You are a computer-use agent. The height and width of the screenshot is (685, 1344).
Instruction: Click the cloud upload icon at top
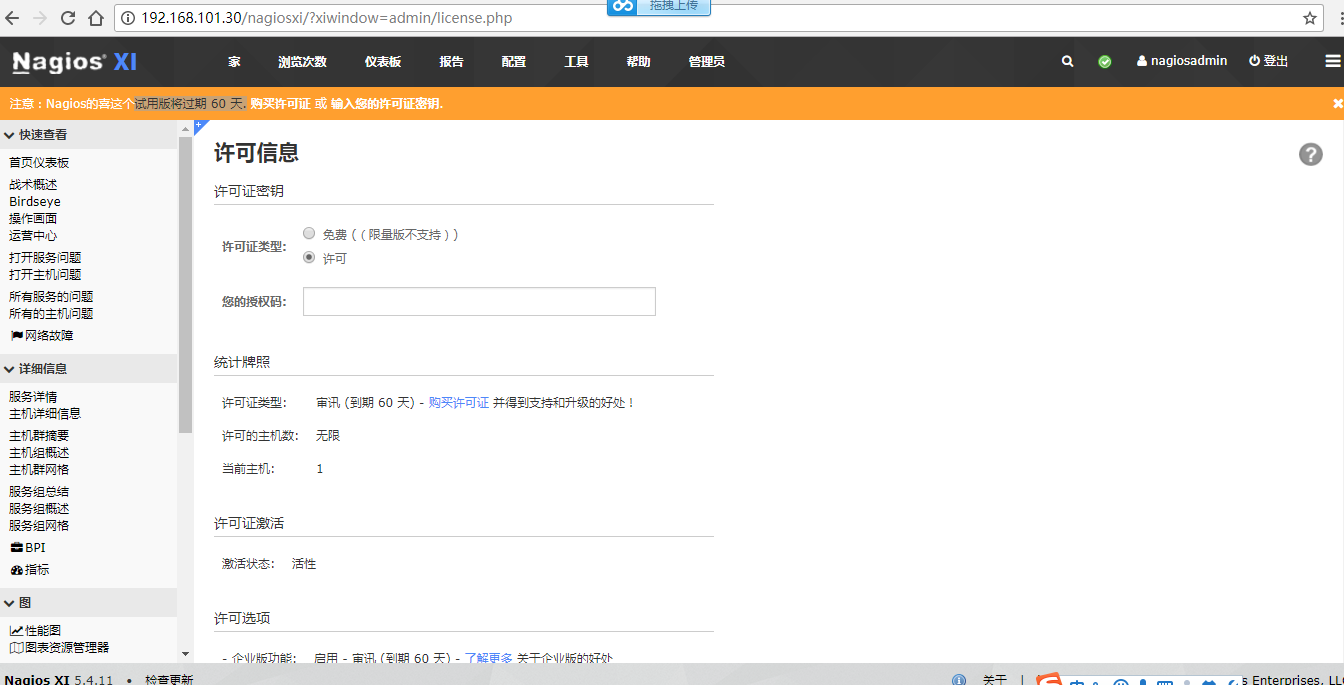tap(624, 6)
